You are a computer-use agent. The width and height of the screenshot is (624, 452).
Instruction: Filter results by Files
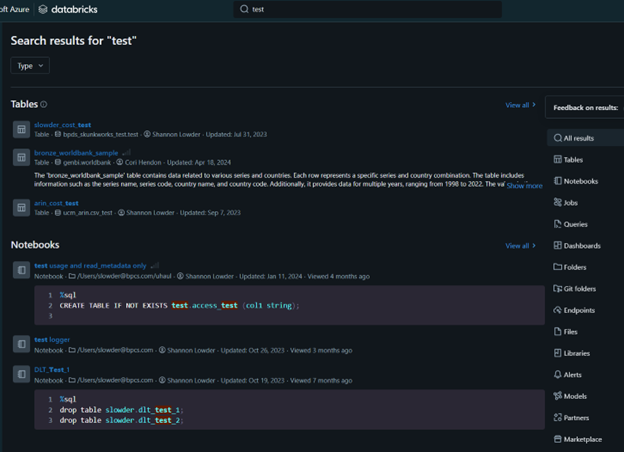566,331
